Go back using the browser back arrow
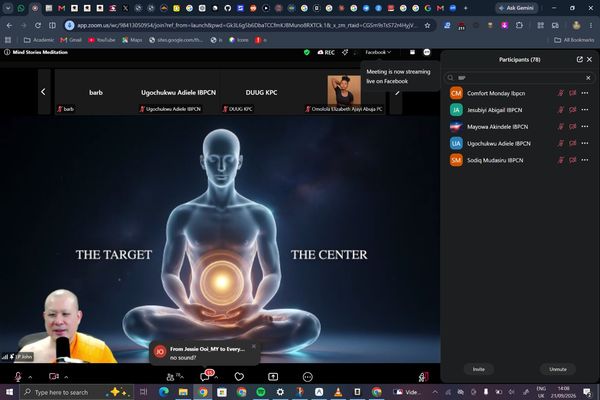Image resolution: width=600 pixels, height=400 pixels. (x=9, y=25)
